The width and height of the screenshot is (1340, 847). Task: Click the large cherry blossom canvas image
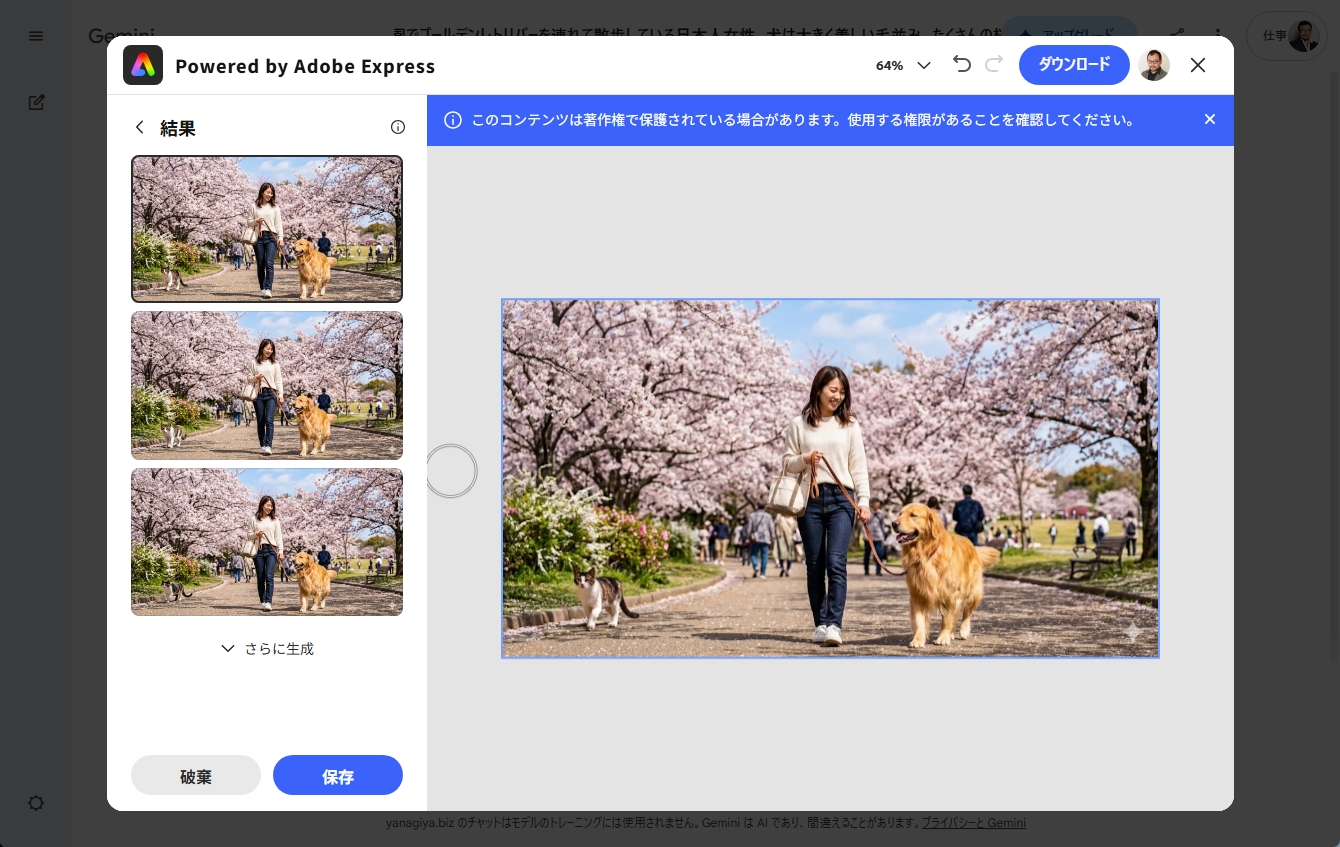click(x=830, y=478)
